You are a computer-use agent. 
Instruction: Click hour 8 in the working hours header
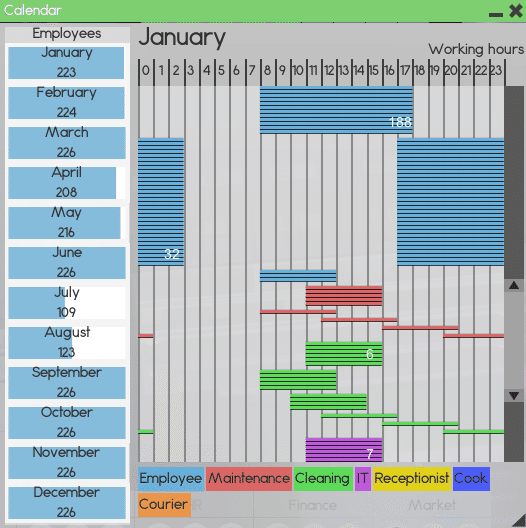click(268, 70)
